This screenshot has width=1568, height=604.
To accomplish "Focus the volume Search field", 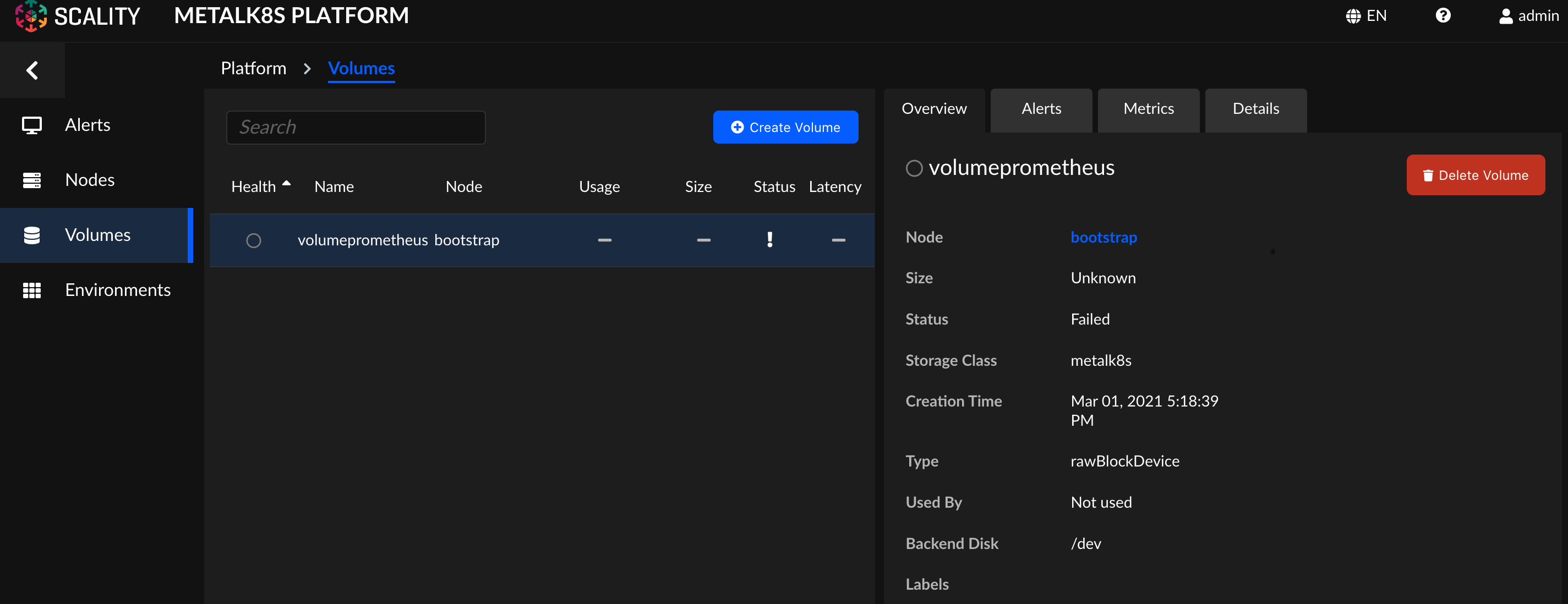I will click(x=356, y=127).
